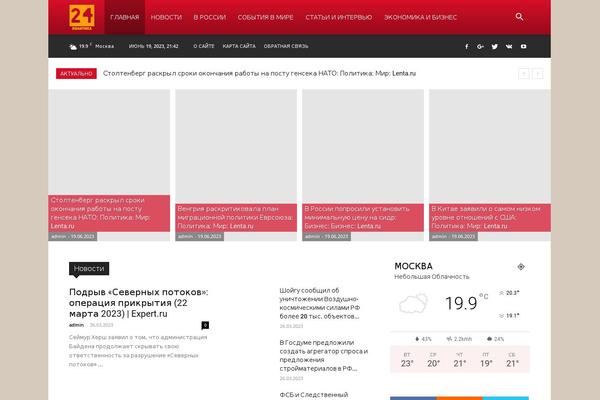Screen dimensions: 600x400
Task: Open the Экономика и бизнес menu item
Action: pos(420,17)
